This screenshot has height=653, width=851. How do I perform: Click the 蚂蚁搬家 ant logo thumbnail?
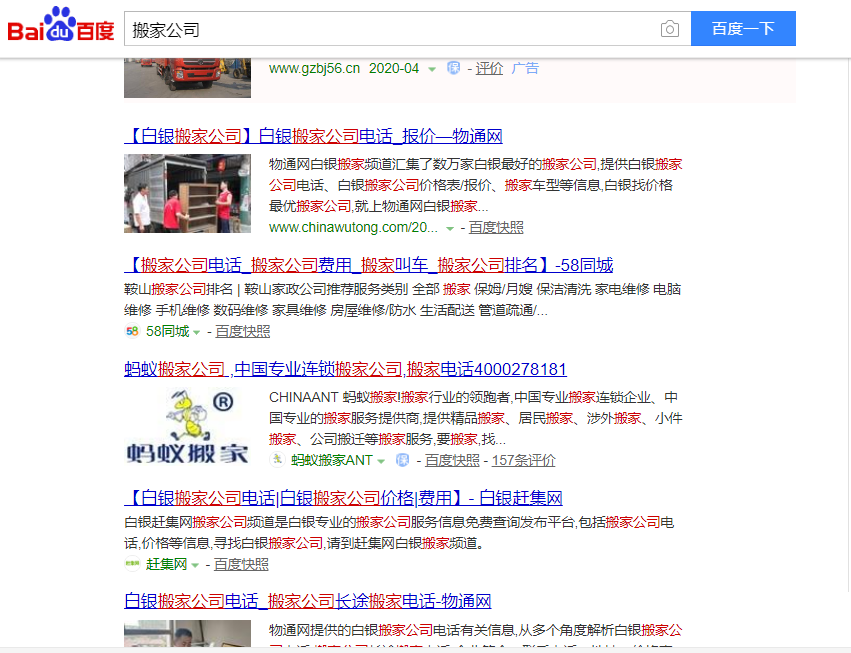[187, 427]
